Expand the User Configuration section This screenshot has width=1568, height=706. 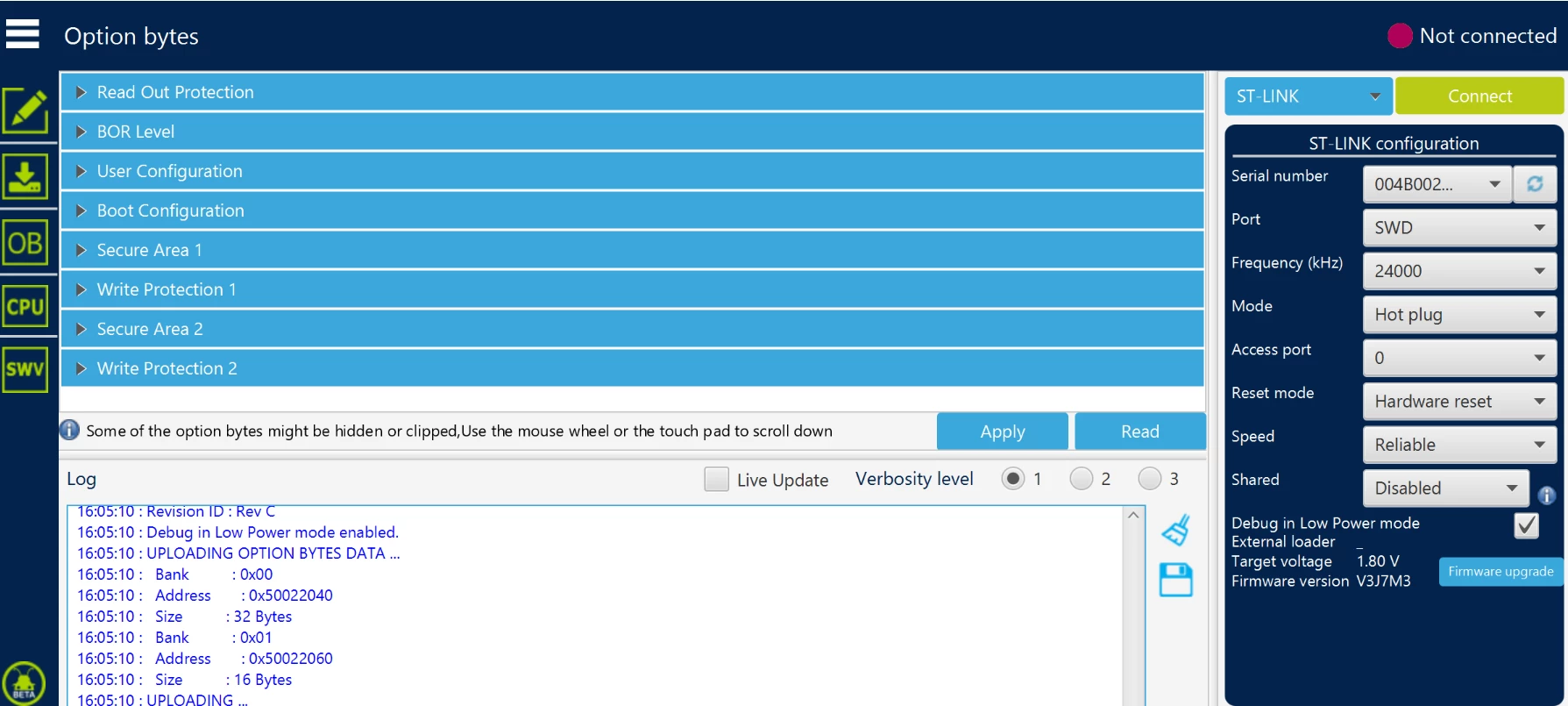[x=632, y=171]
